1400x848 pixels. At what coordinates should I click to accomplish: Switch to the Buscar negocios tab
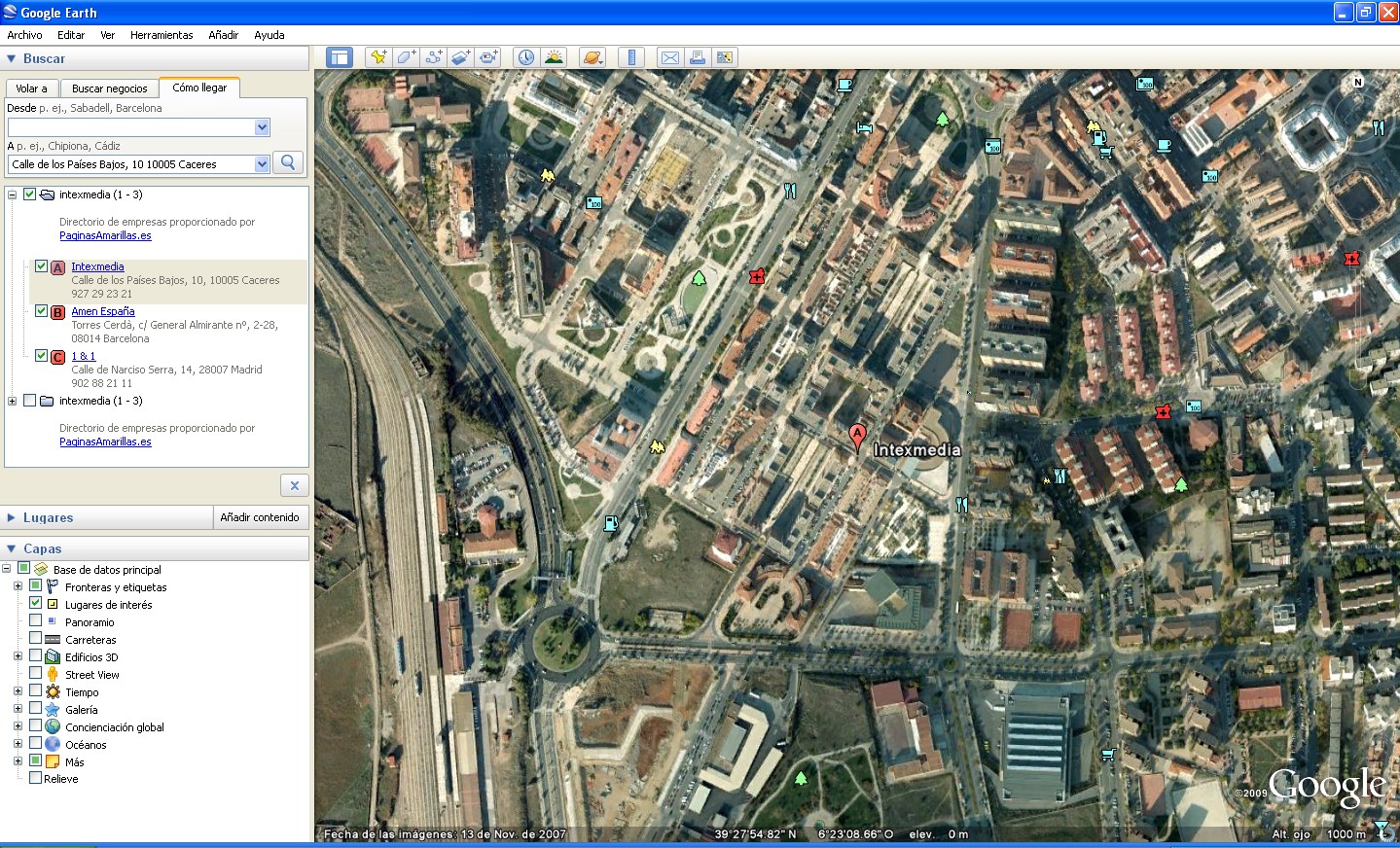pos(110,88)
